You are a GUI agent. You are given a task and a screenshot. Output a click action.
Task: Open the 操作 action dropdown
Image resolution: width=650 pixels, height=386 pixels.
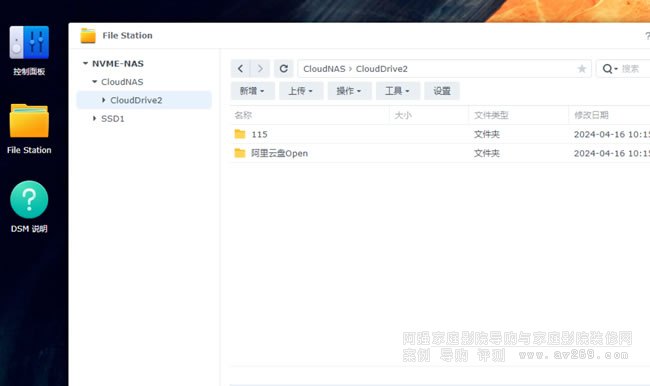coord(349,91)
